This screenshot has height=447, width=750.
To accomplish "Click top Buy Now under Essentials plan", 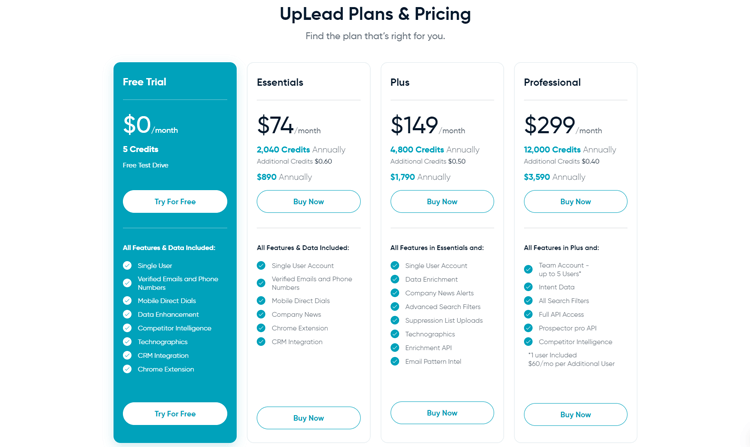I will click(309, 201).
